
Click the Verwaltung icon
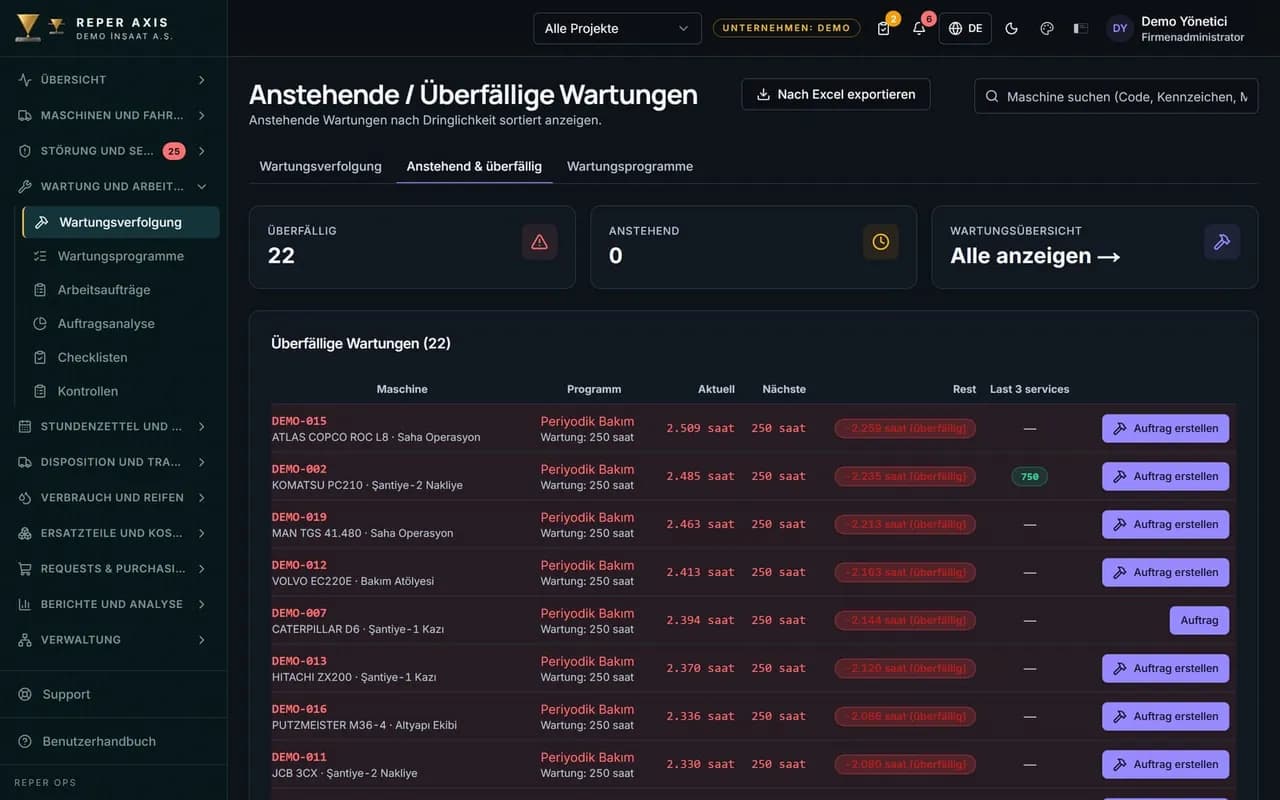pyautogui.click(x=25, y=640)
